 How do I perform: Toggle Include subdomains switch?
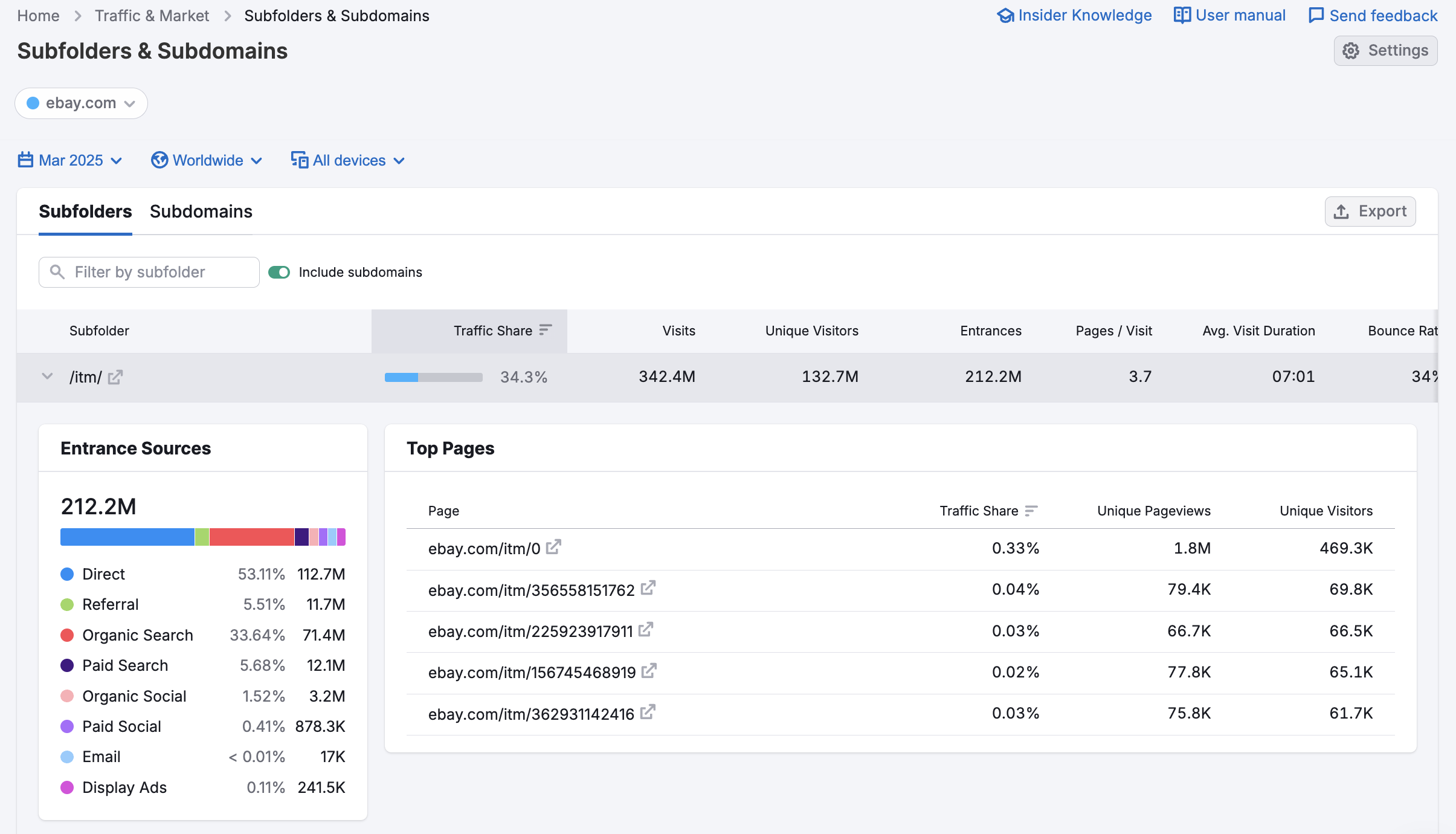(x=279, y=272)
